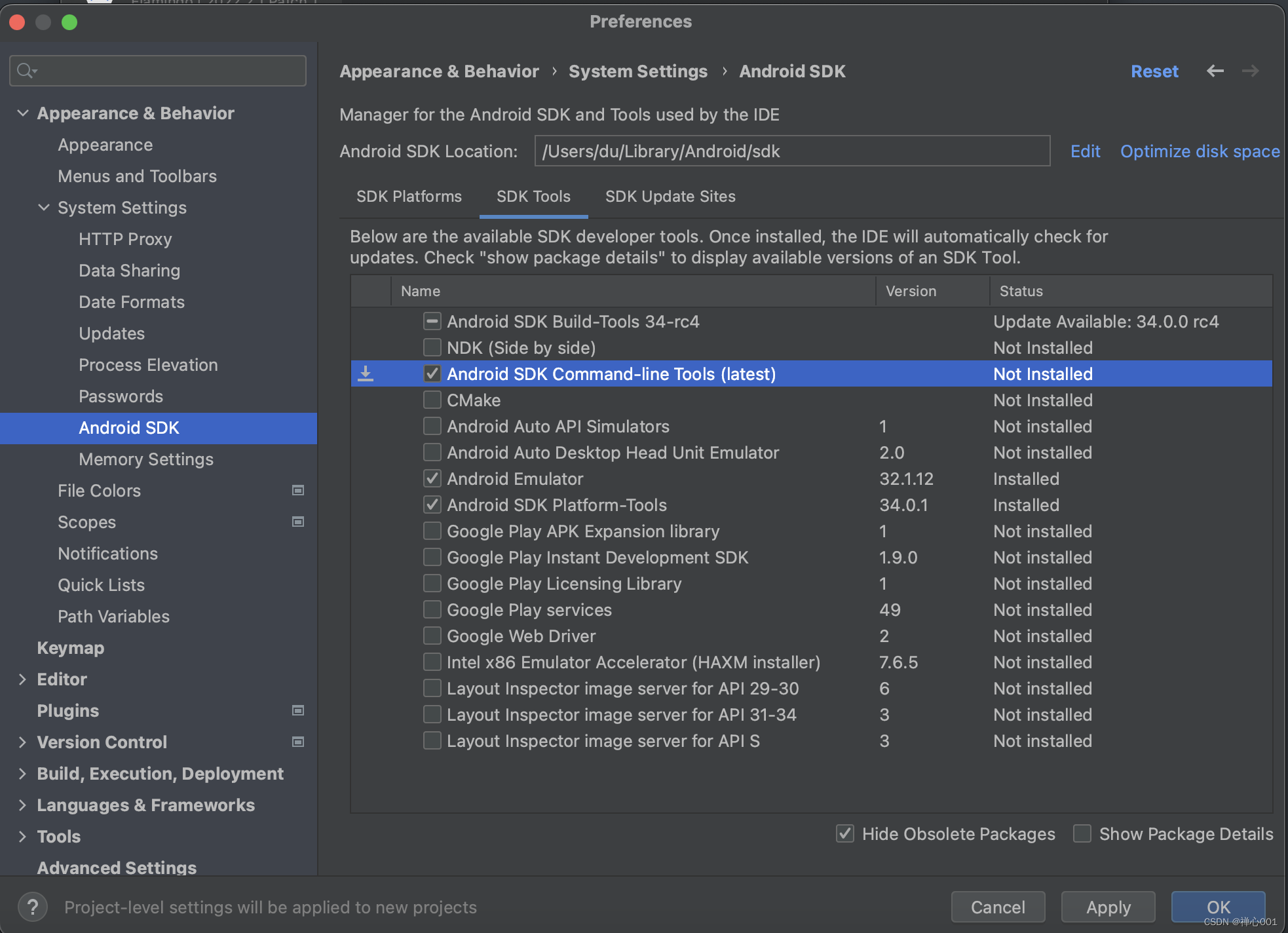Switch to the SDK Platforms tab
Image resolution: width=1288 pixels, height=933 pixels.
408,196
